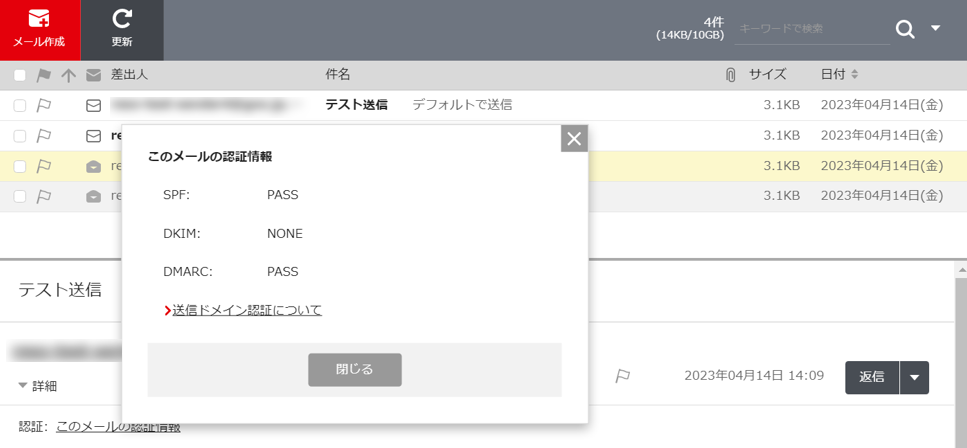Open the 送信ドメイン認証について link
This screenshot has height=448, width=967.
pyautogui.click(x=247, y=310)
